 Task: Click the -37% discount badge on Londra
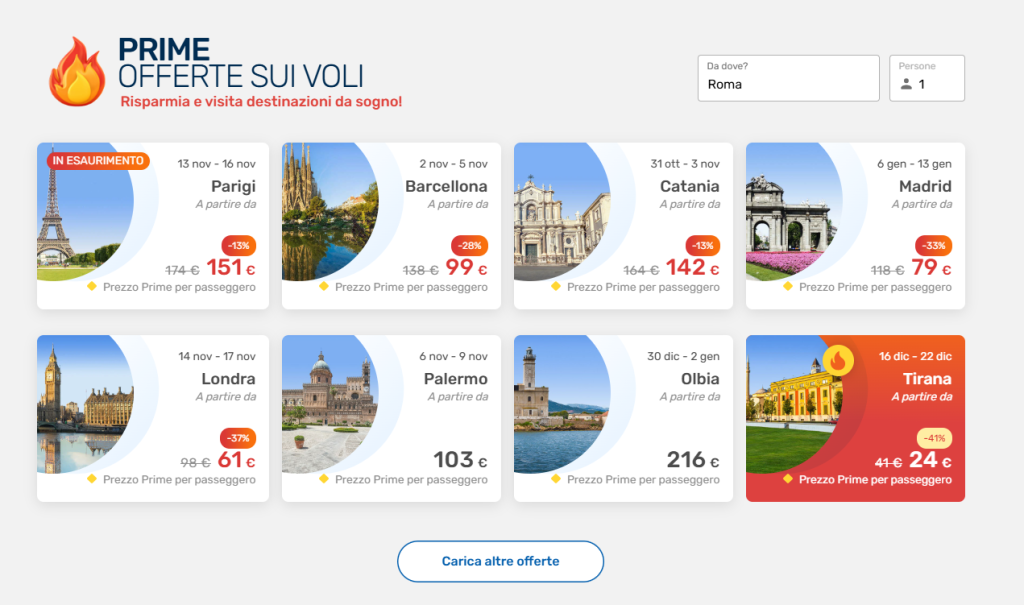(x=238, y=438)
